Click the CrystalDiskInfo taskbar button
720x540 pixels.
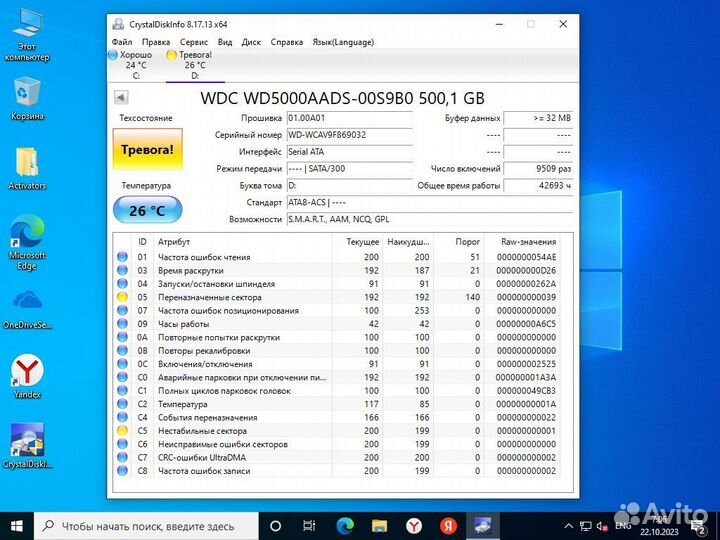pyautogui.click(x=483, y=526)
